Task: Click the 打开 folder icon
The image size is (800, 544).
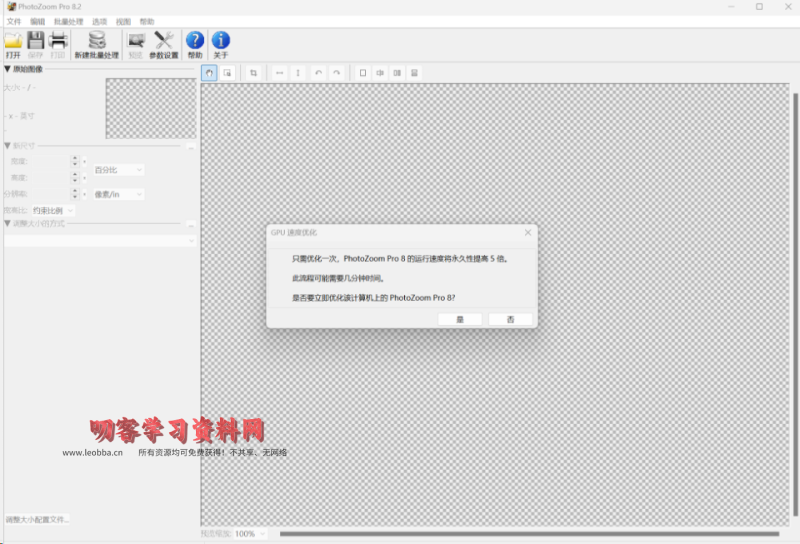Action: [13, 40]
